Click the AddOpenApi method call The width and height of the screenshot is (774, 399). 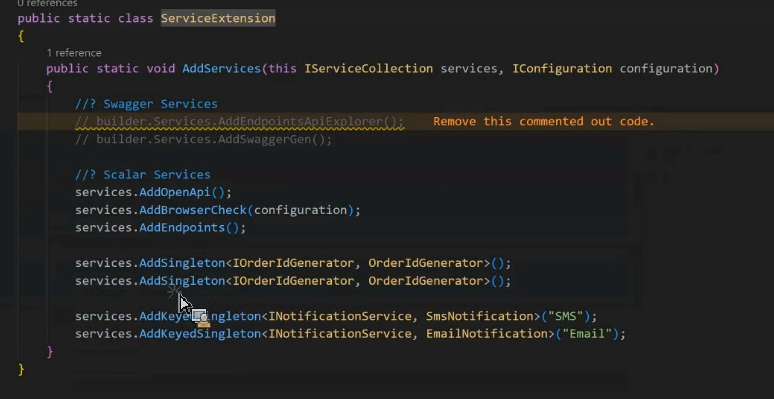[x=175, y=193]
